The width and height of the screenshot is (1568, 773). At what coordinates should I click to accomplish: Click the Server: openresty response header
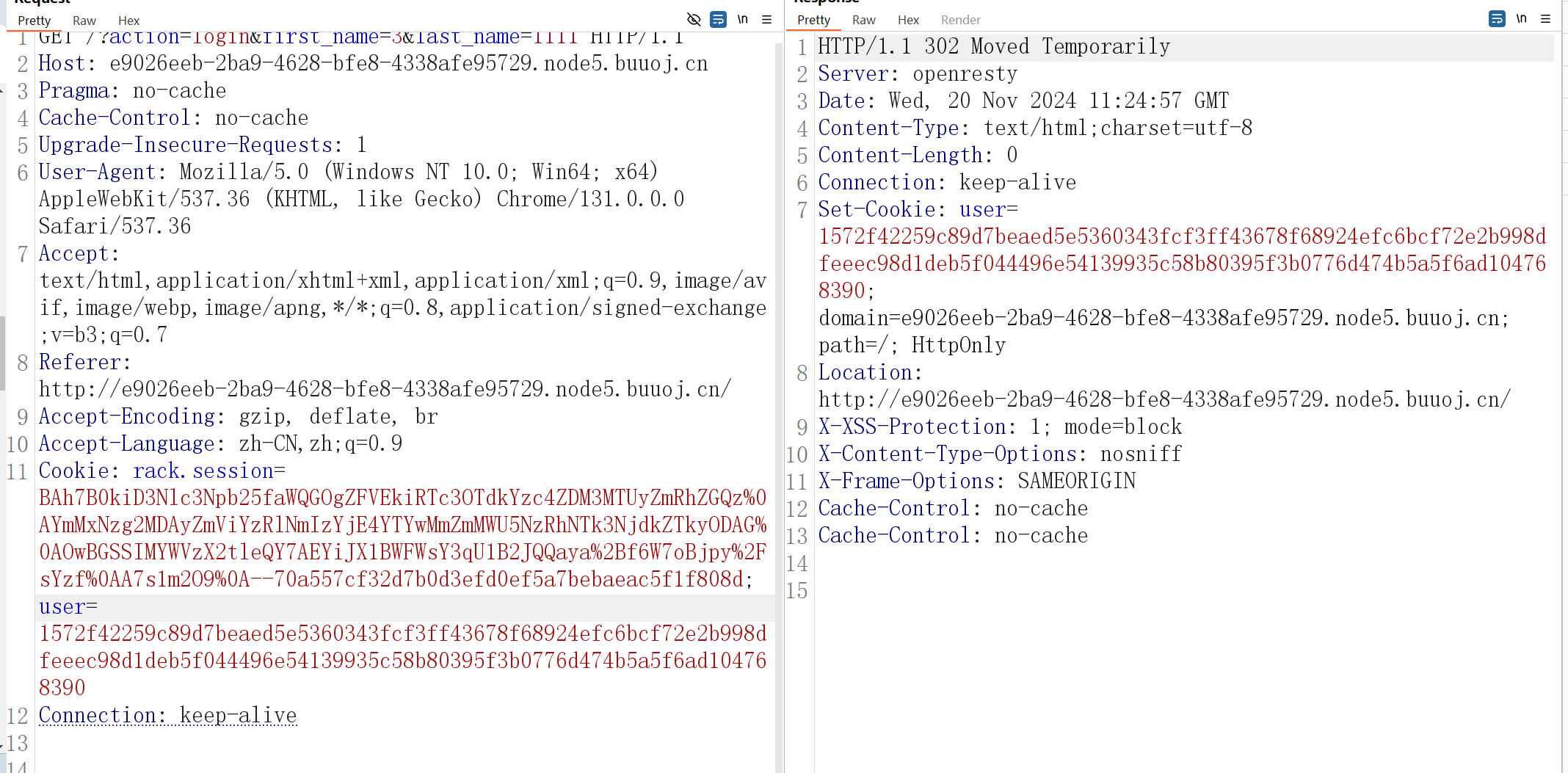[x=918, y=74]
